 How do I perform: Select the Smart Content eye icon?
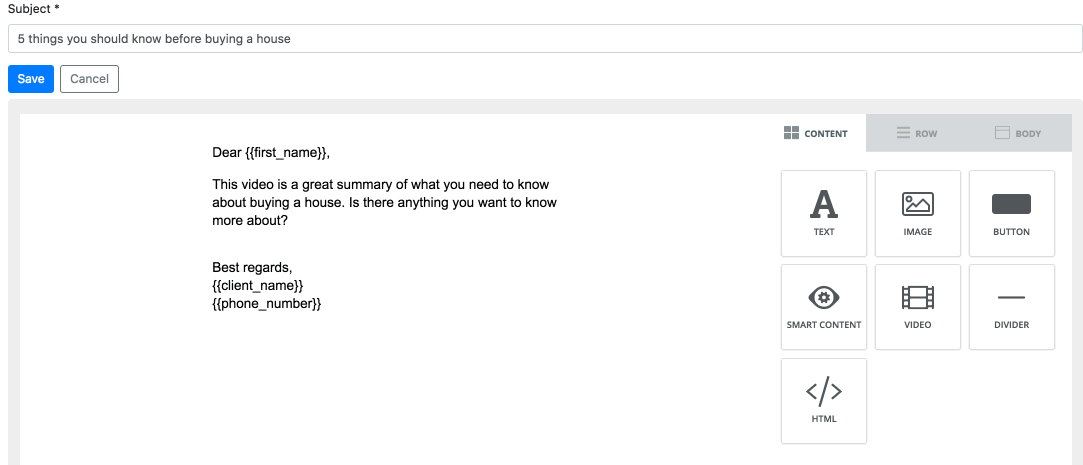(x=823, y=298)
